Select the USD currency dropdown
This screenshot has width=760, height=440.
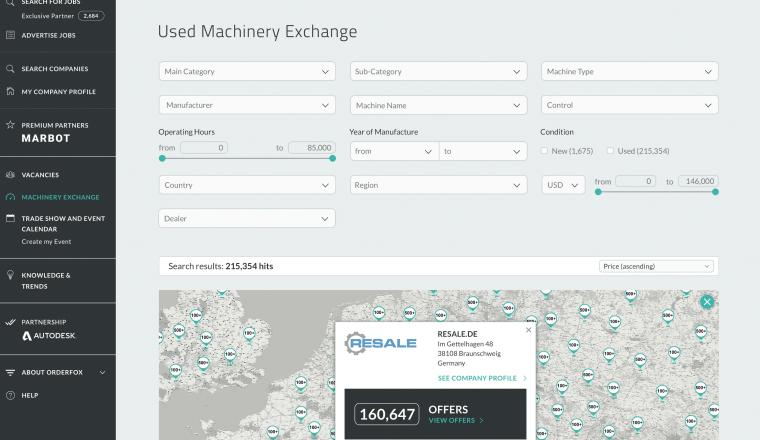click(563, 185)
